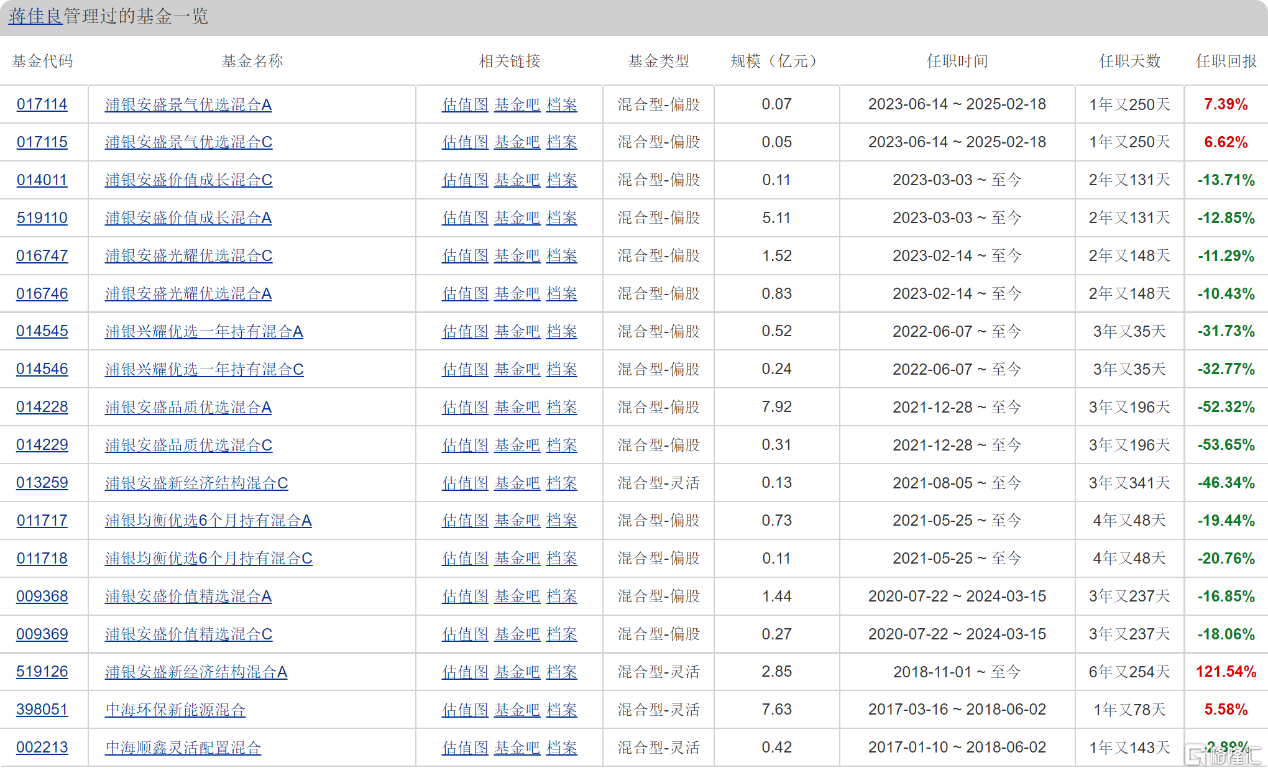Screen dimensions: 1268x773
Task: Open 浦银安盛价值成长混合C fund page
Action: click(188, 180)
